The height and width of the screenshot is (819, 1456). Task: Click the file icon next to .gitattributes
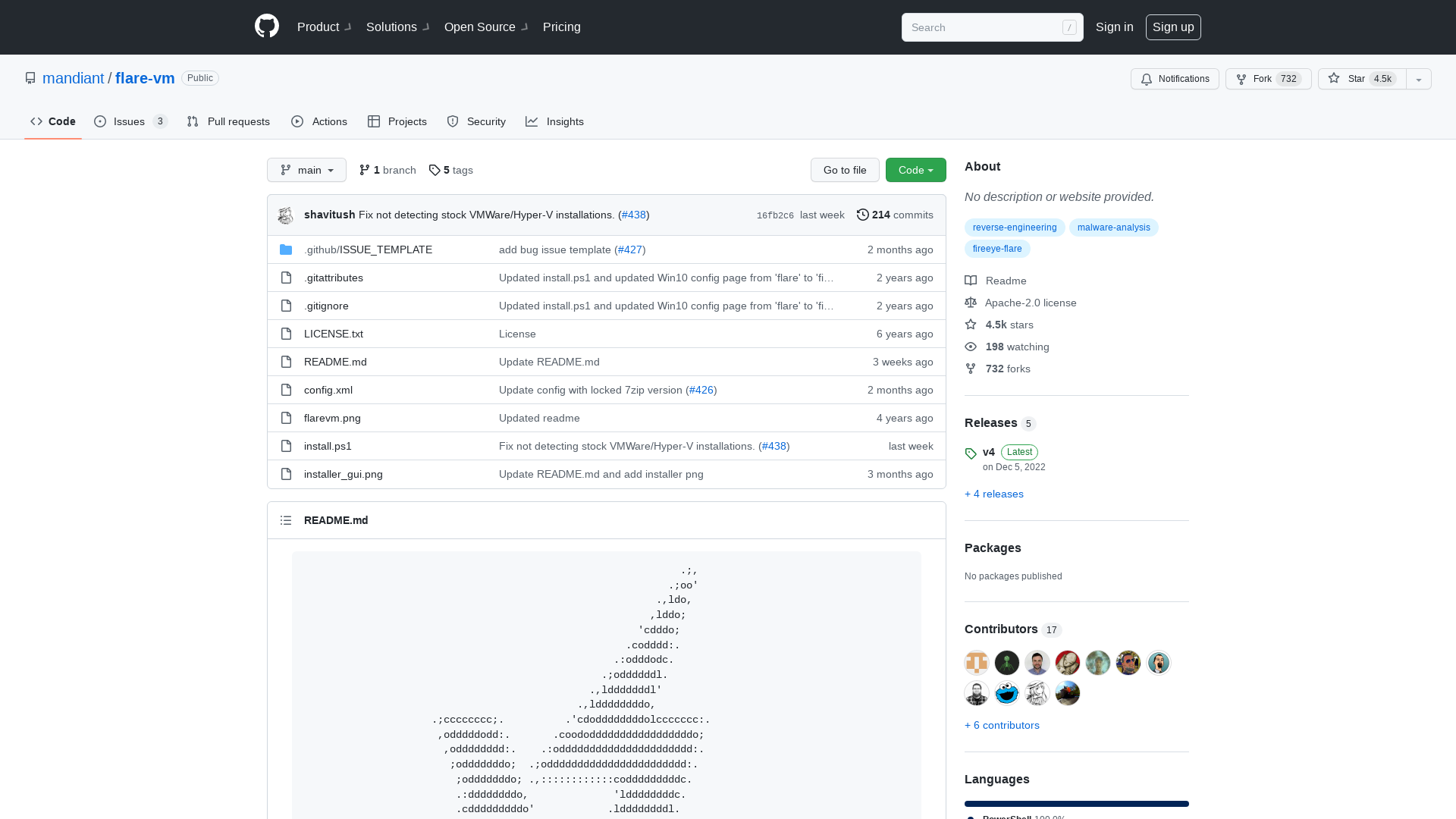pos(286,278)
